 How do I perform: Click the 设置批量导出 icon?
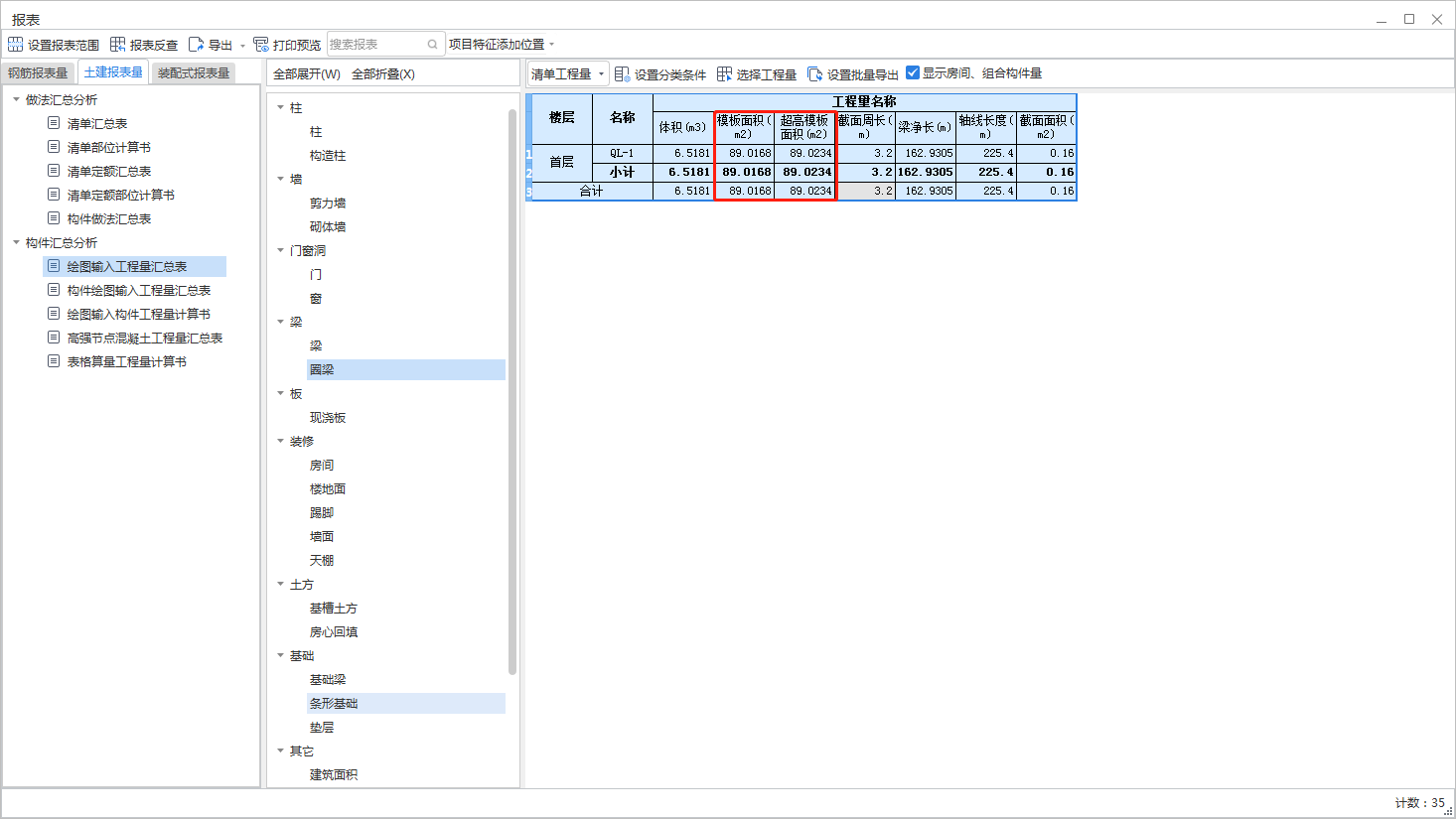tap(814, 74)
